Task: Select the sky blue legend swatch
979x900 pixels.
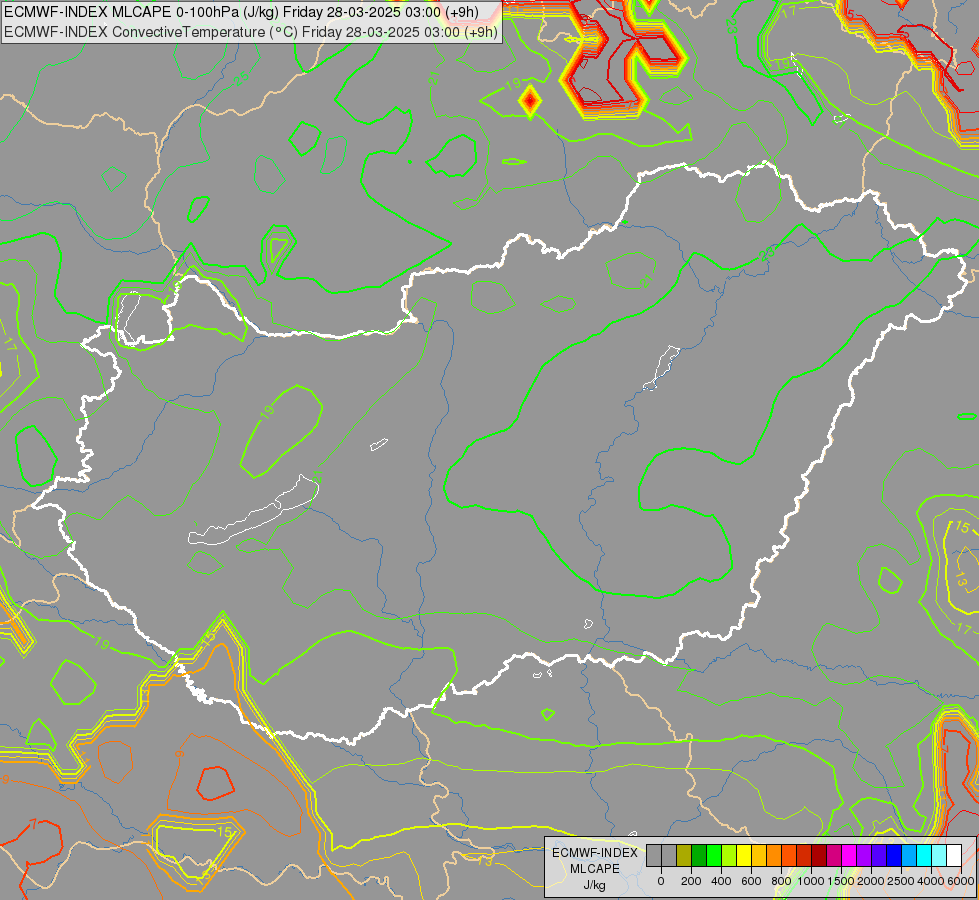Action: pos(910,855)
